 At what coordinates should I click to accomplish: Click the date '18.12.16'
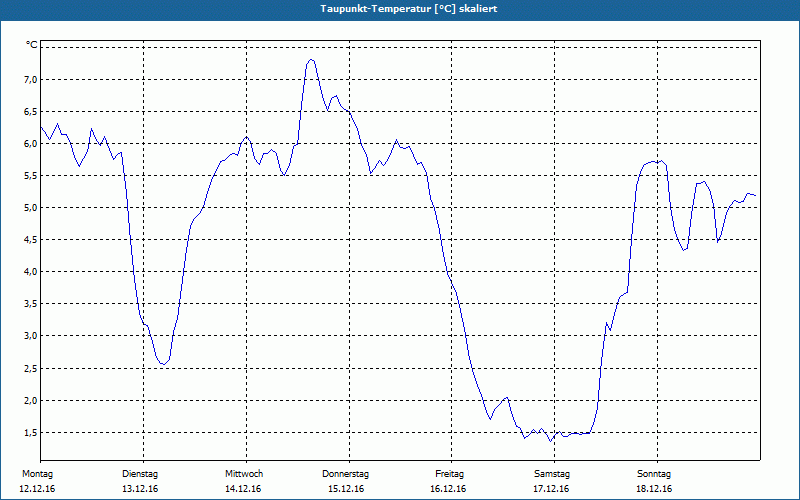point(654,489)
